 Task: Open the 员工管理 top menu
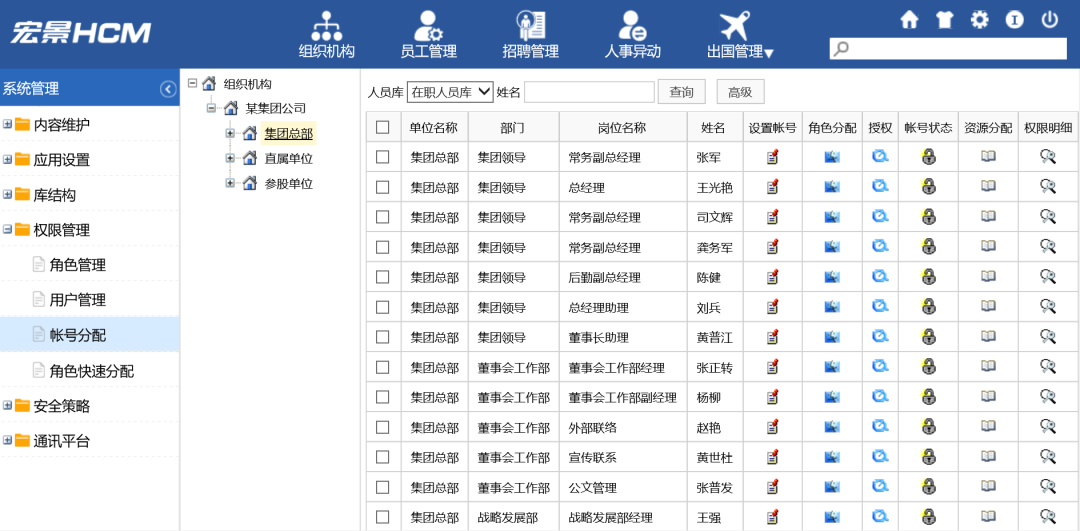428,34
